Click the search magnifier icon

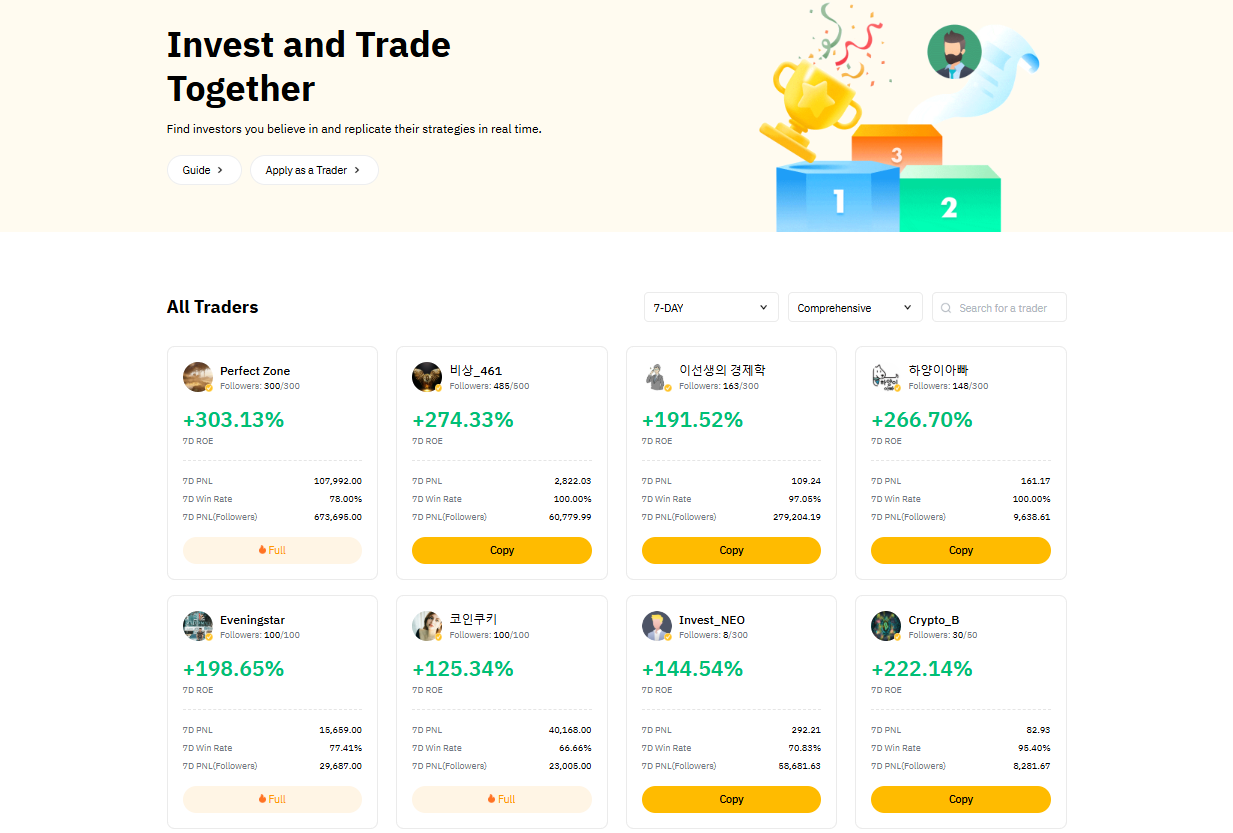(946, 308)
